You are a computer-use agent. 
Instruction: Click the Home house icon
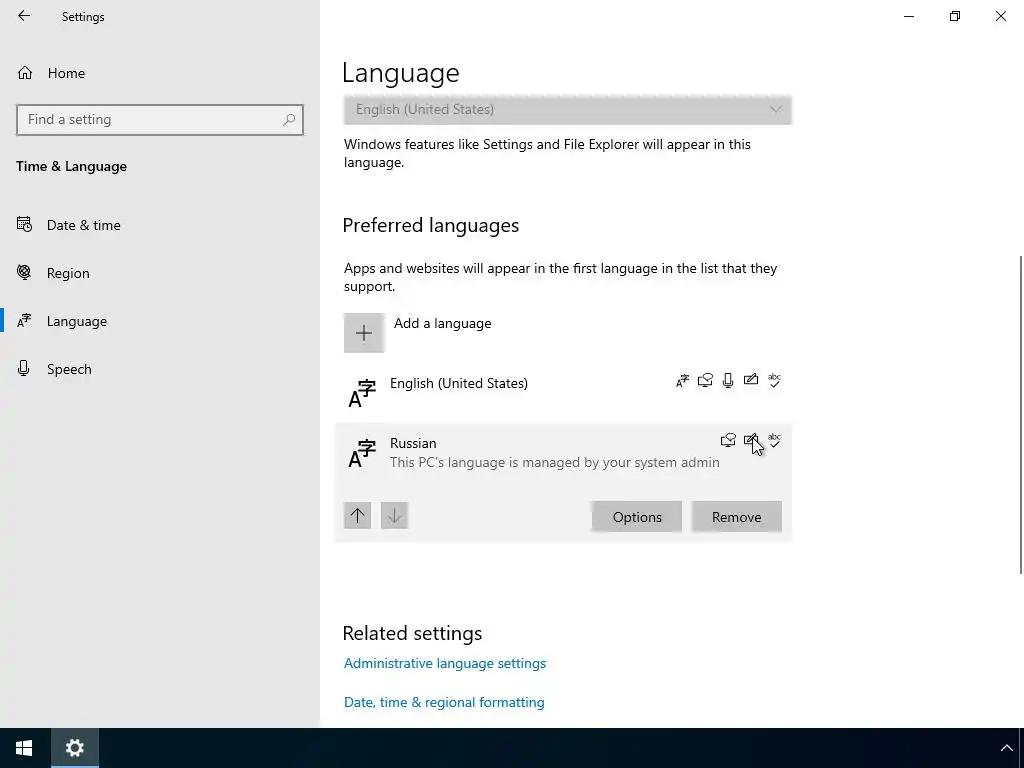pos(25,72)
